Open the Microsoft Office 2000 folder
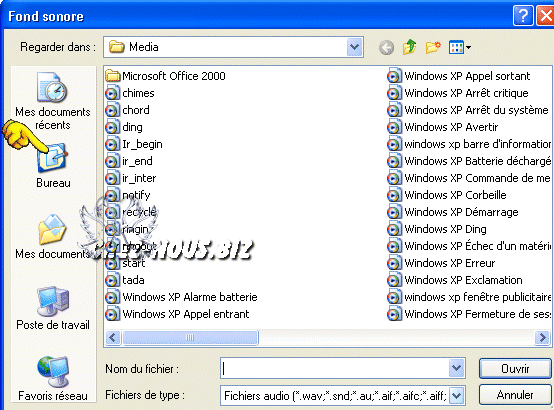Image resolution: width=554 pixels, height=410 pixels. (x=165, y=76)
